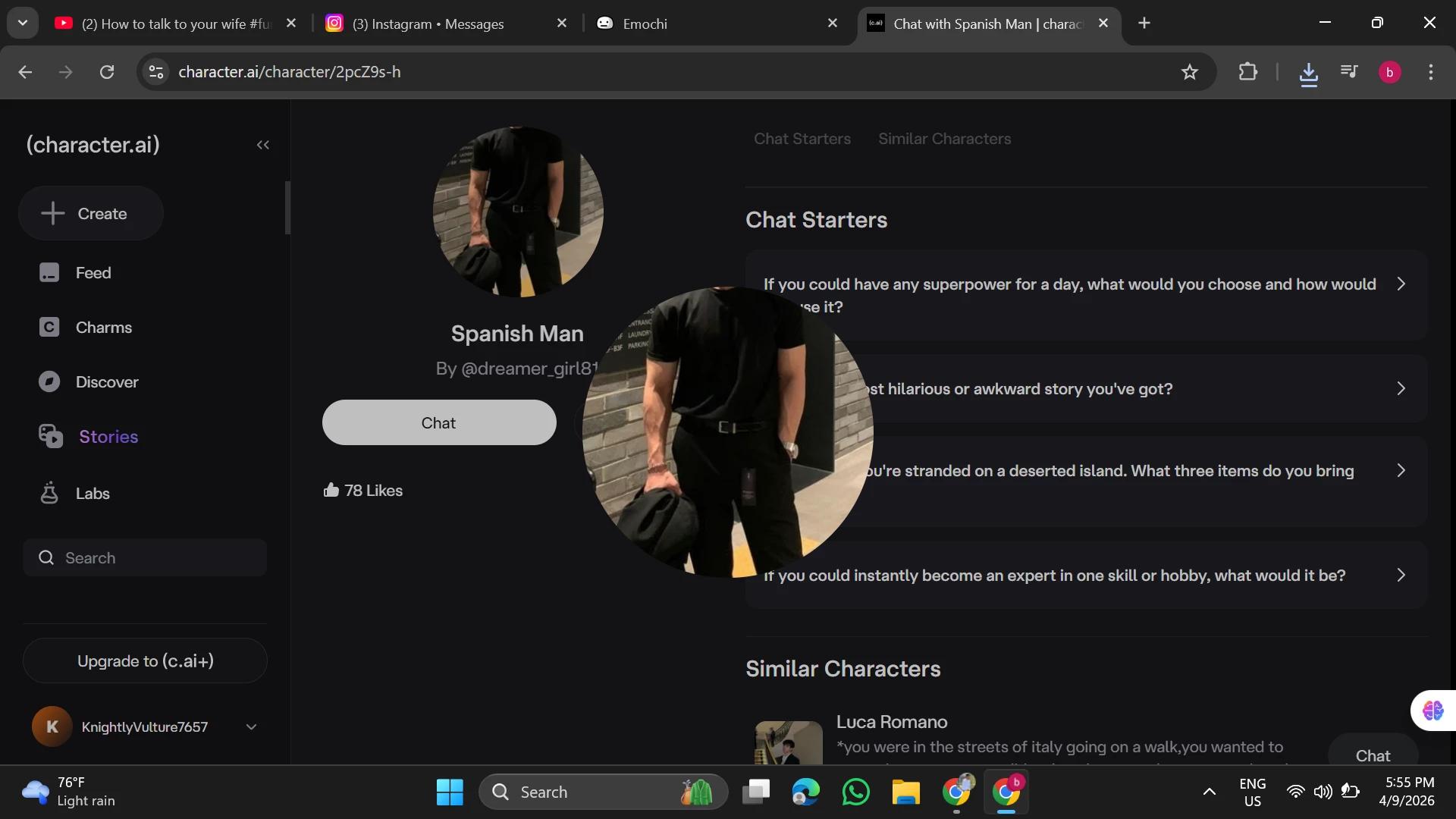1456x819 pixels.
Task: Open the tab search dropdown arrow
Action: click(23, 23)
